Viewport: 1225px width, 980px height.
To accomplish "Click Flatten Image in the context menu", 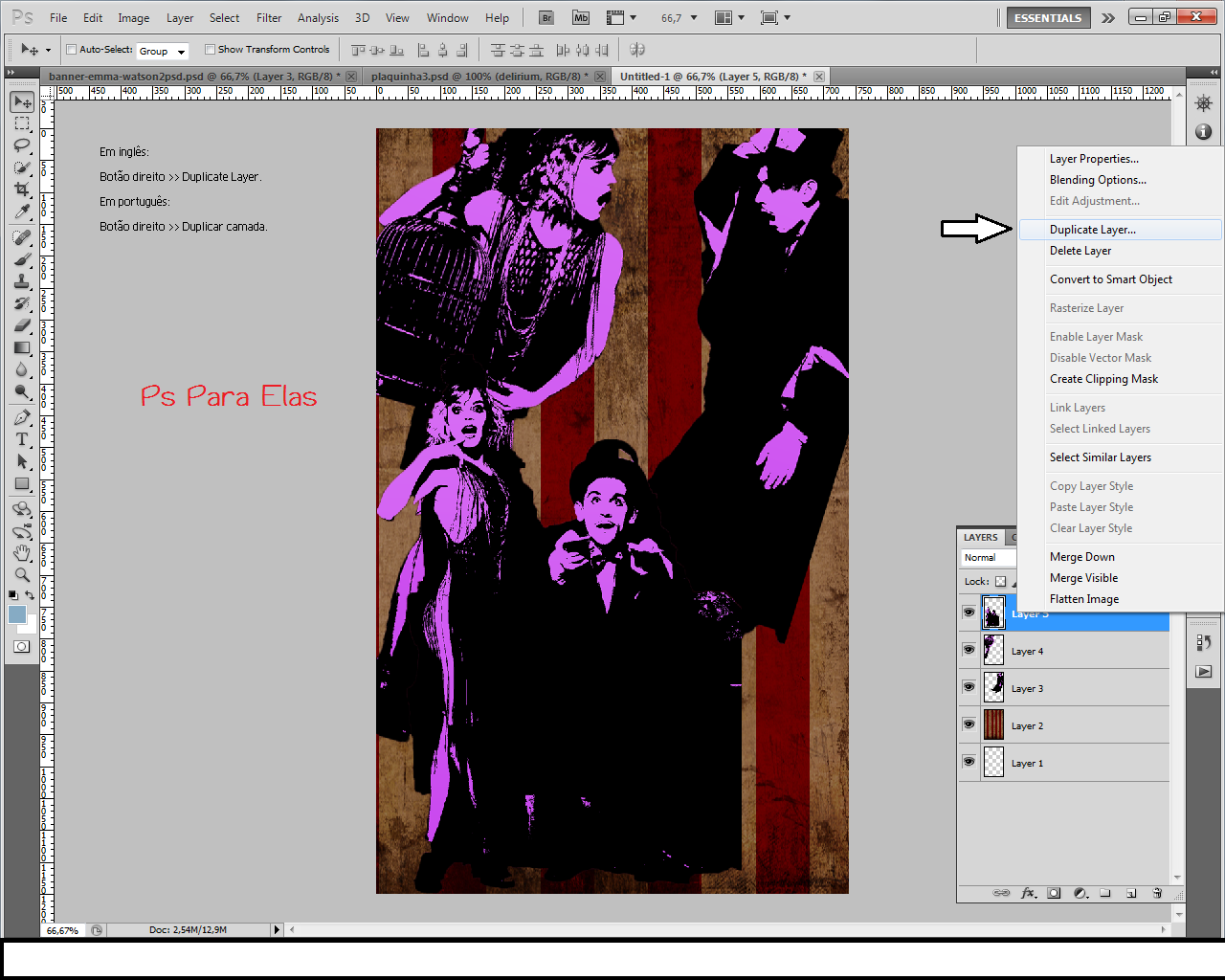I will (x=1084, y=599).
